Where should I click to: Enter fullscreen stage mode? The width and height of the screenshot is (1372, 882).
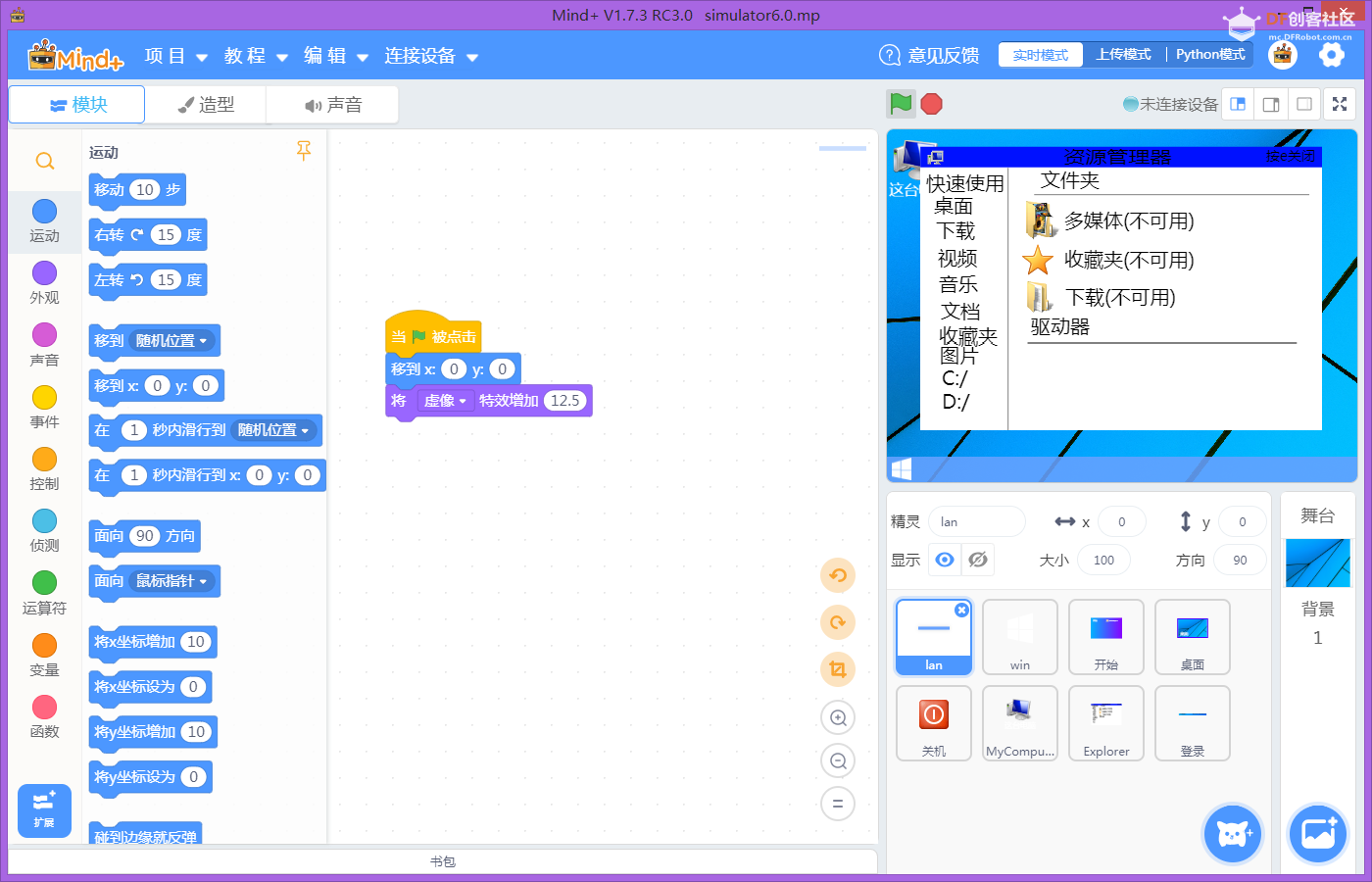1340,104
